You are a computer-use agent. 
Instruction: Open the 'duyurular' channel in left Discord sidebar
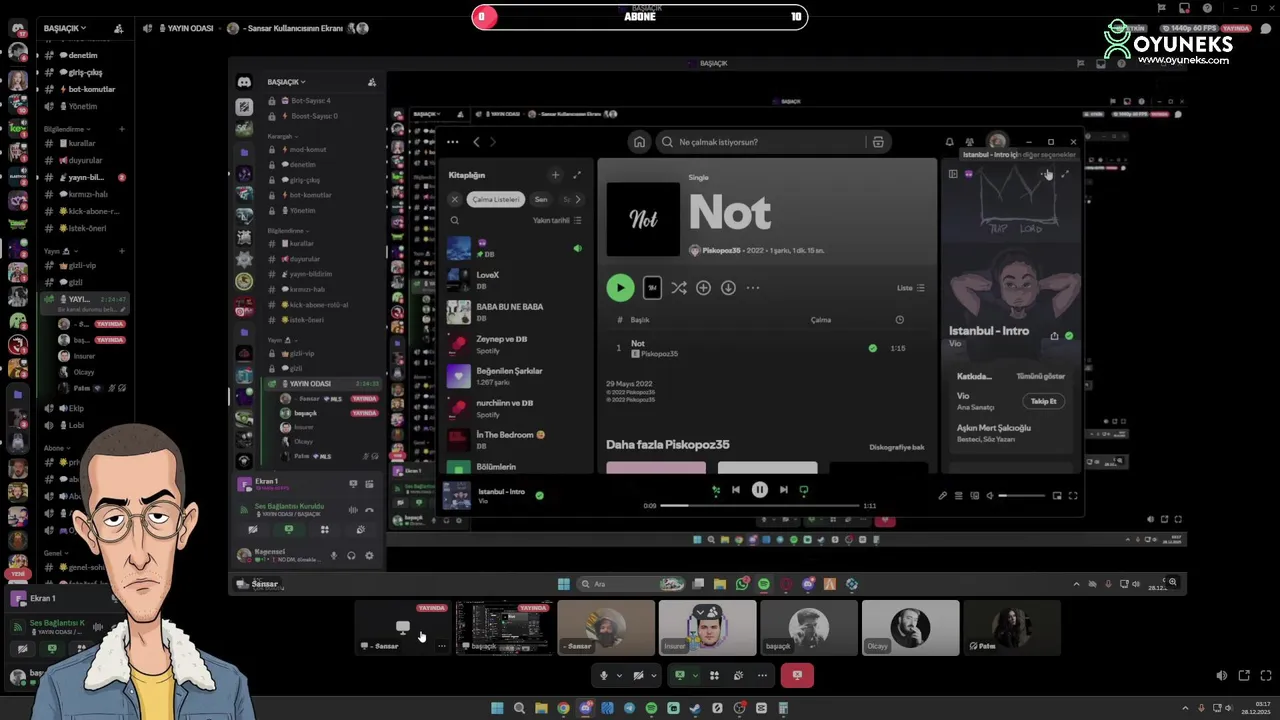(x=85, y=160)
